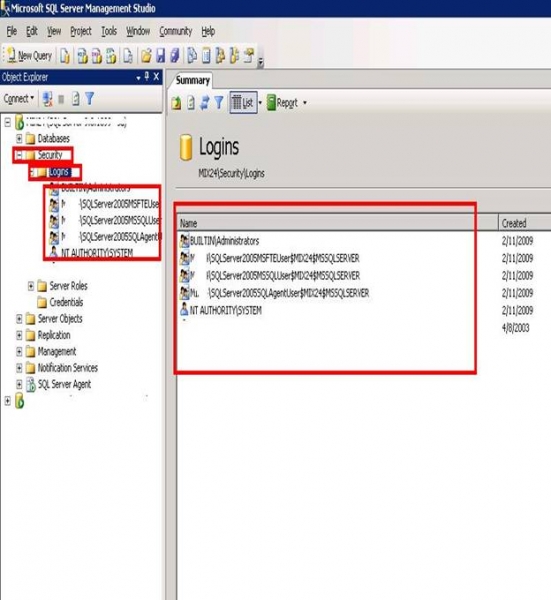
Task: Select NT AUTHORITY\SYSTEM in the Logins list
Action: coord(226,310)
